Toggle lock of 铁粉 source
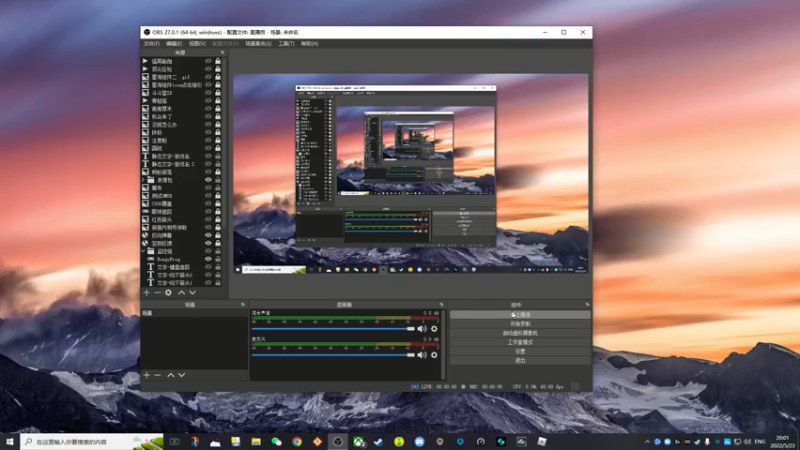Viewport: 800px width, 450px height. click(218, 132)
